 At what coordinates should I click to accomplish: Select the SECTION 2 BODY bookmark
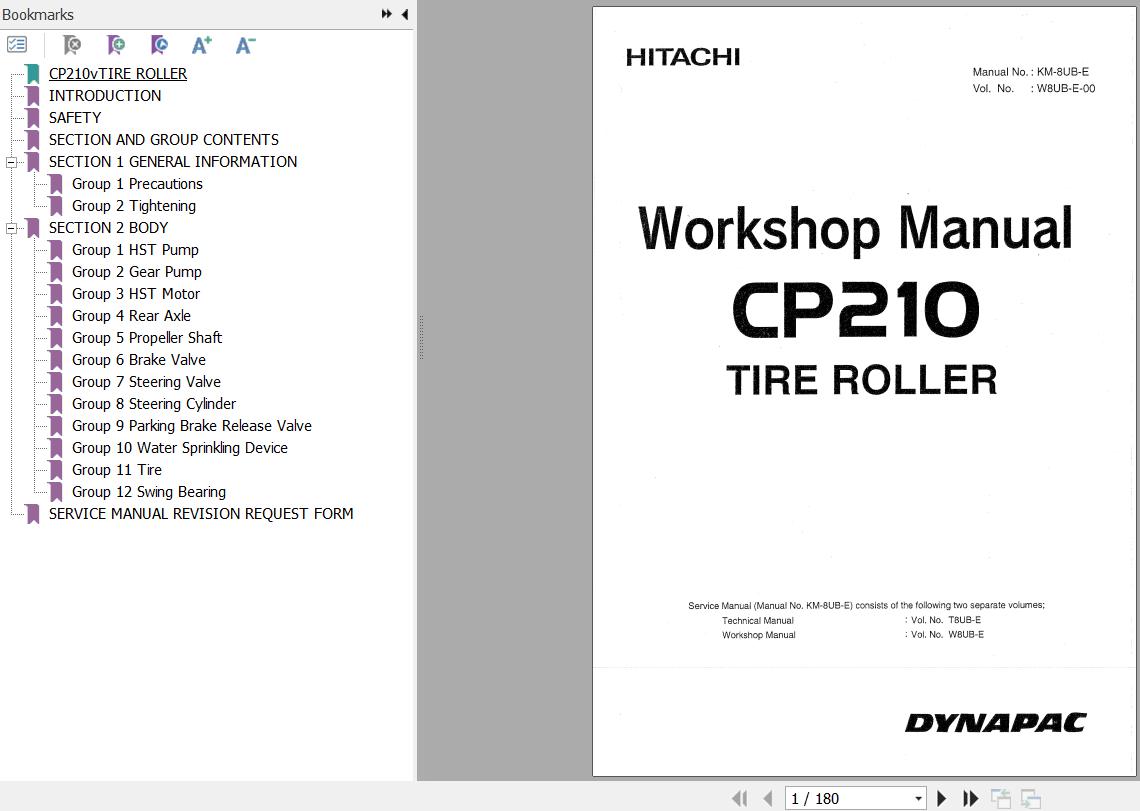point(108,228)
